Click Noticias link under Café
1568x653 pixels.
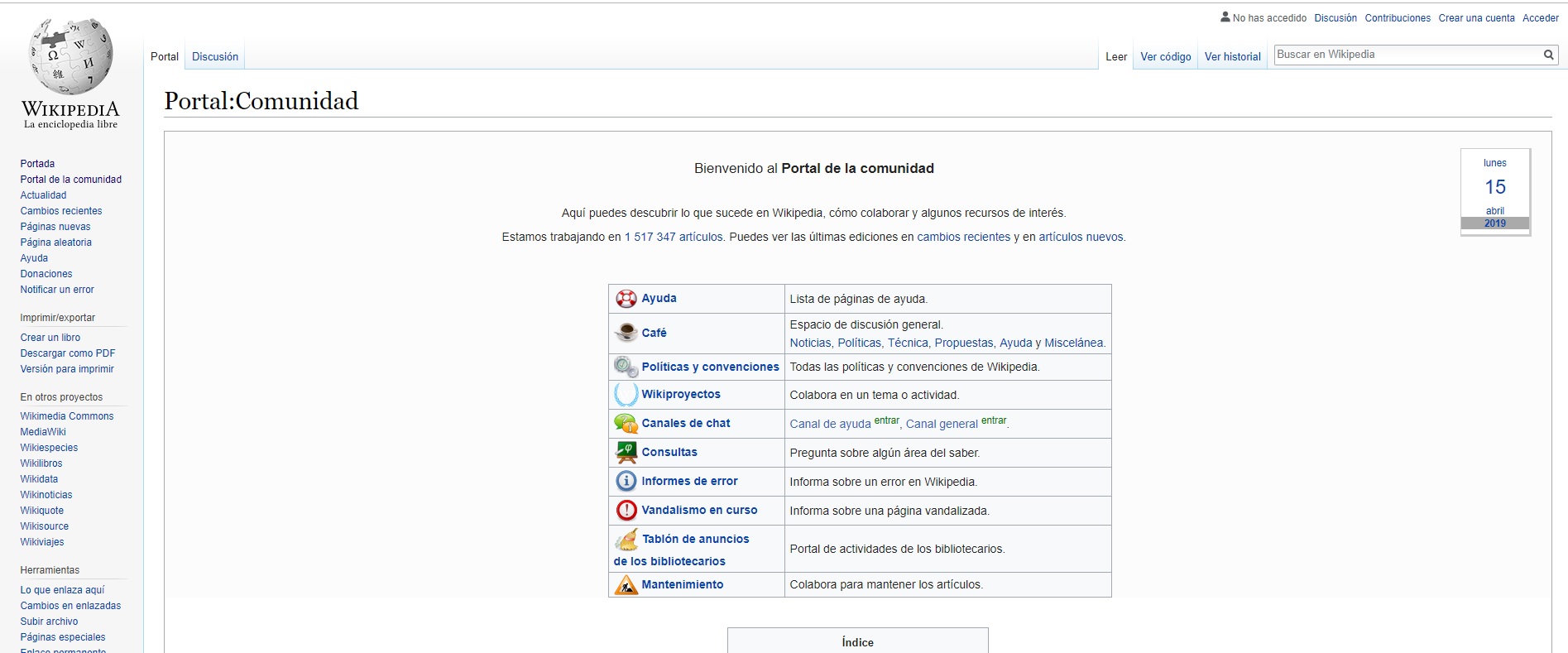tap(810, 343)
